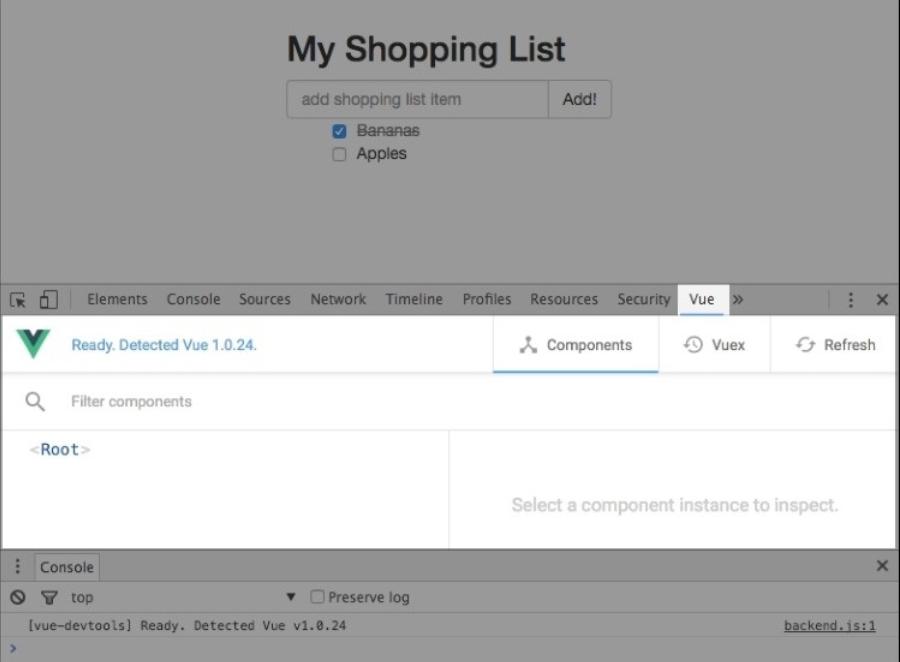Click the inspect element cursor icon
This screenshot has height=662, width=900.
[18, 300]
